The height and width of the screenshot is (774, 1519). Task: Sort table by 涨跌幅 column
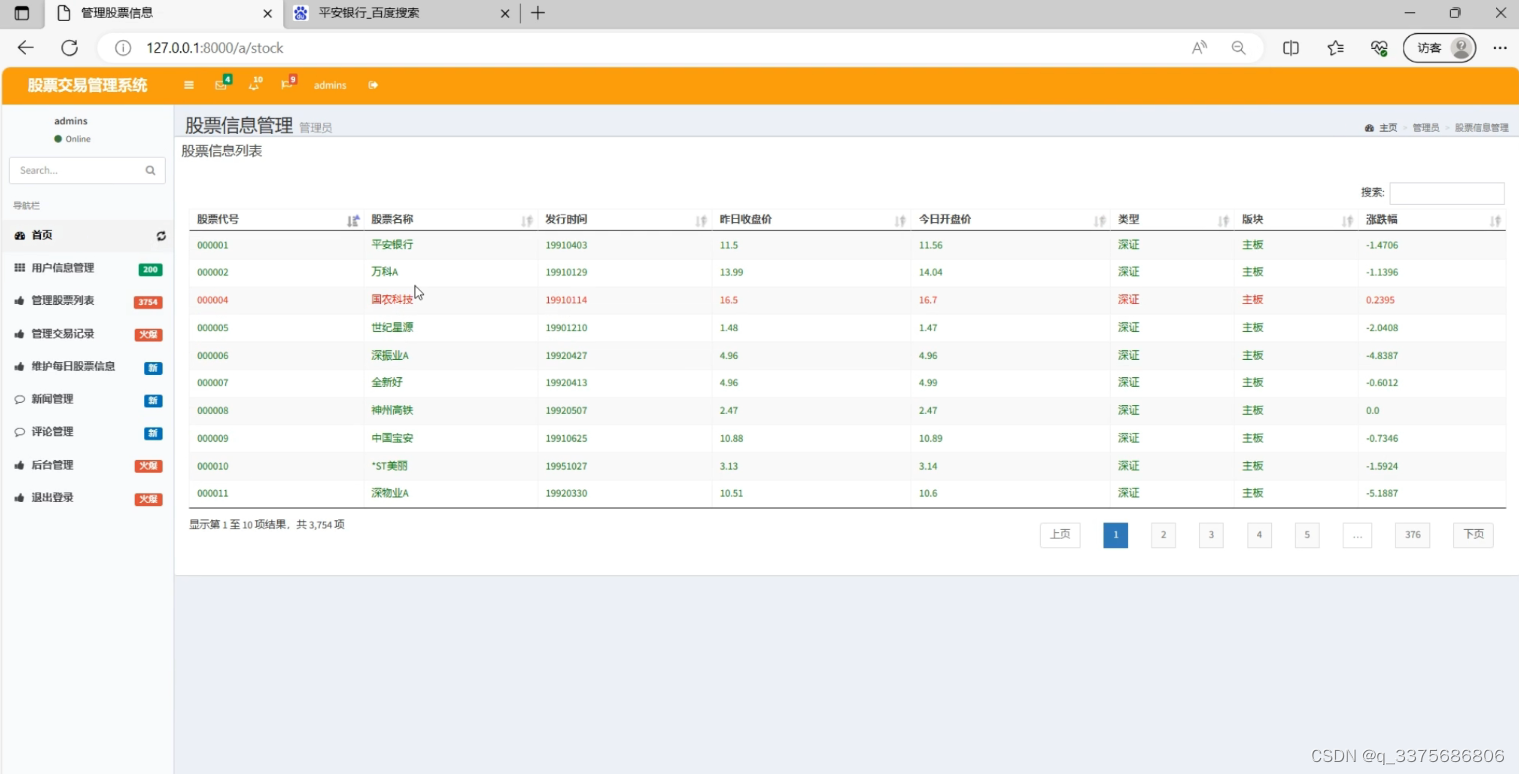[x=1432, y=220]
